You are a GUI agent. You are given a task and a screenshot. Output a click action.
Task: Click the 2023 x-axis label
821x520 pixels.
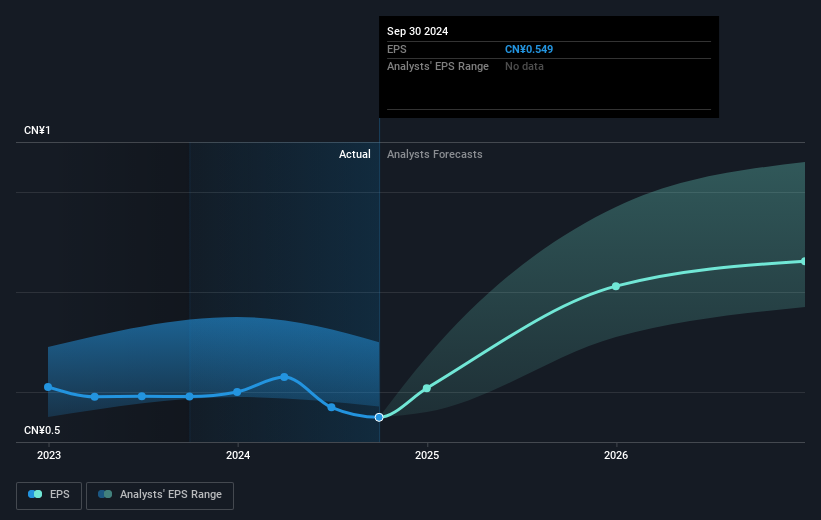click(x=49, y=455)
